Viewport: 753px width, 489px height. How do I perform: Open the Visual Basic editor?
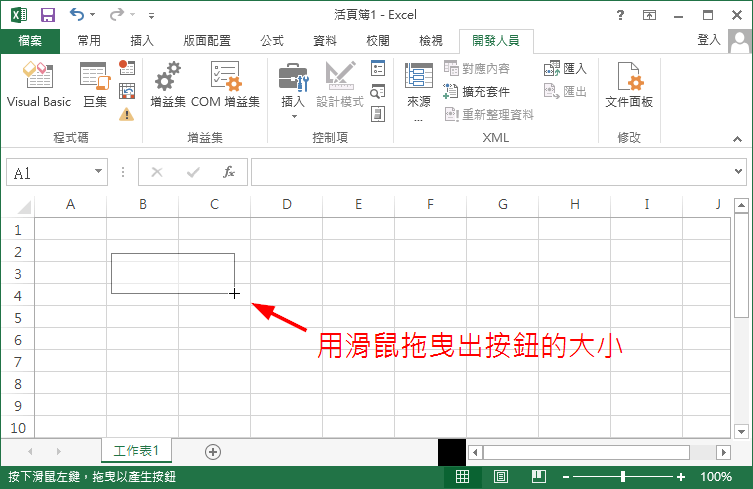point(38,84)
